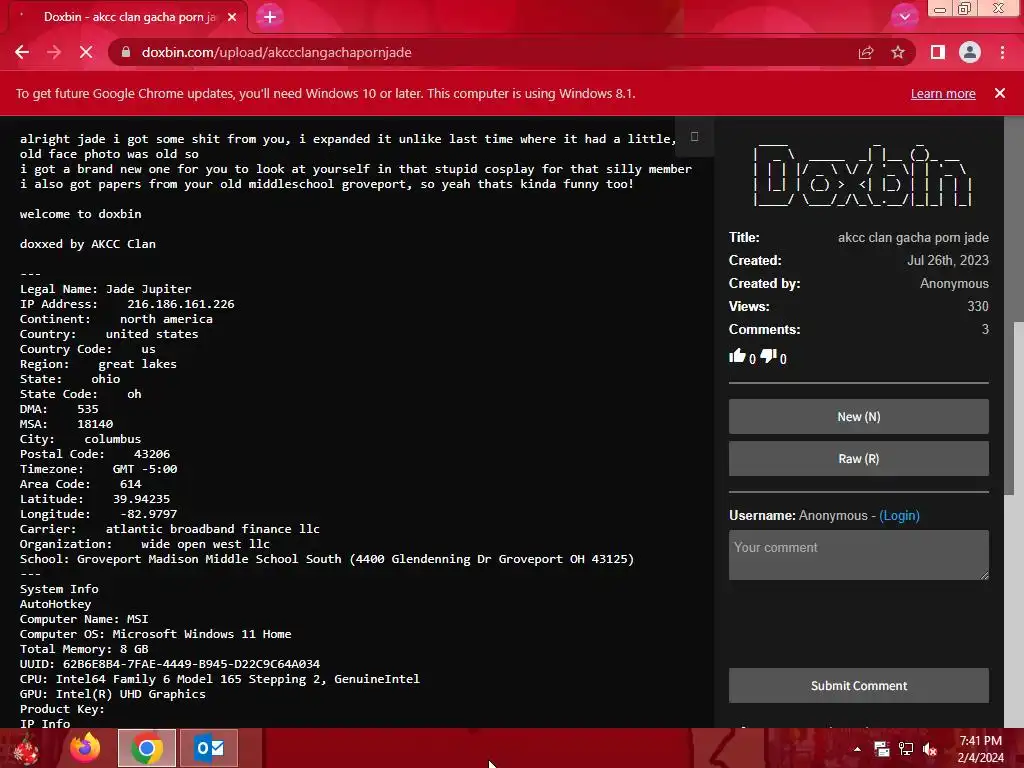The height and width of the screenshot is (768, 1024).
Task: Click into the Your comment text box
Action: (x=859, y=554)
